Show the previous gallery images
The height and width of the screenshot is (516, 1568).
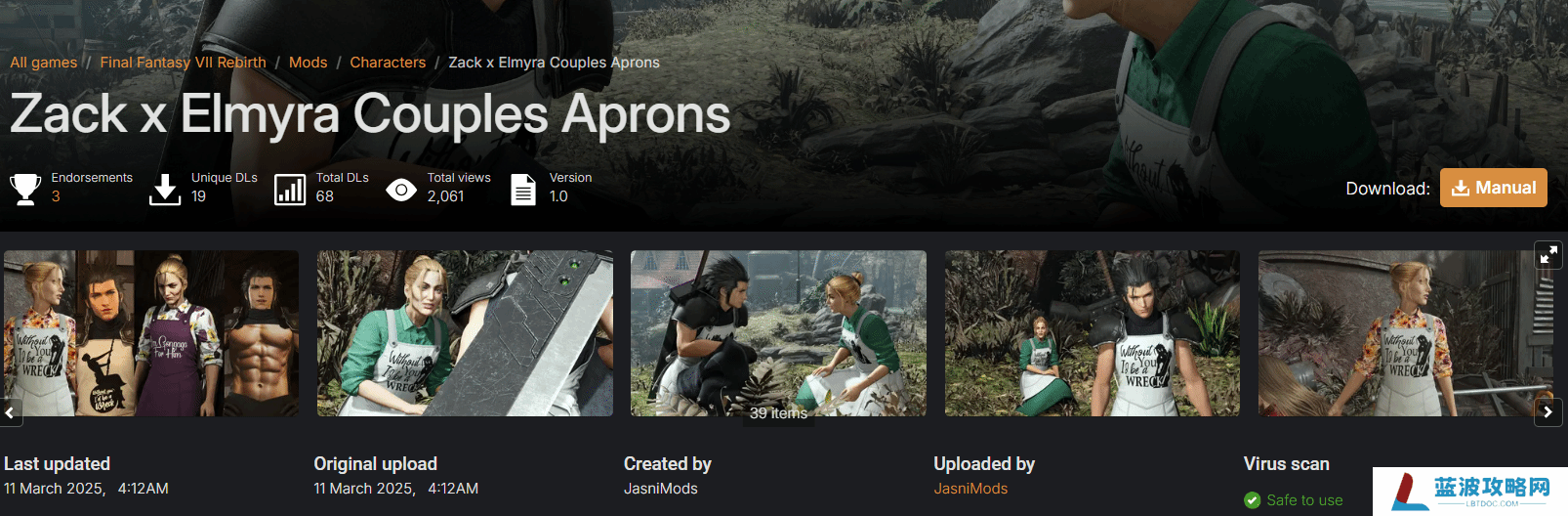[x=10, y=412]
